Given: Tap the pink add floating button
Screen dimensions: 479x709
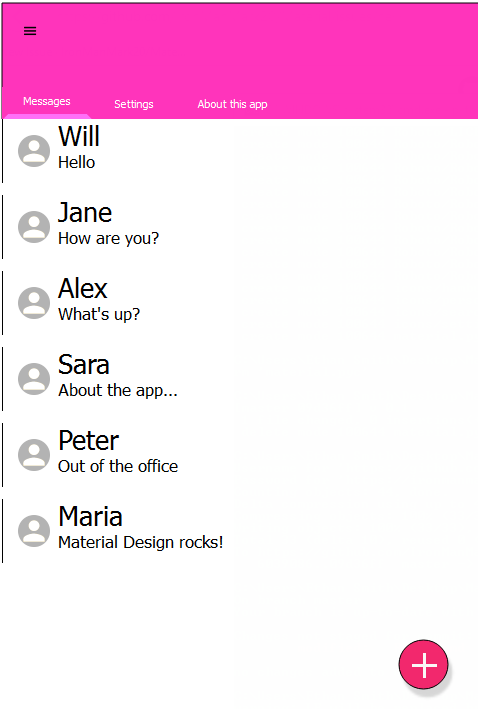Looking at the screenshot, I should pyautogui.click(x=423, y=665).
